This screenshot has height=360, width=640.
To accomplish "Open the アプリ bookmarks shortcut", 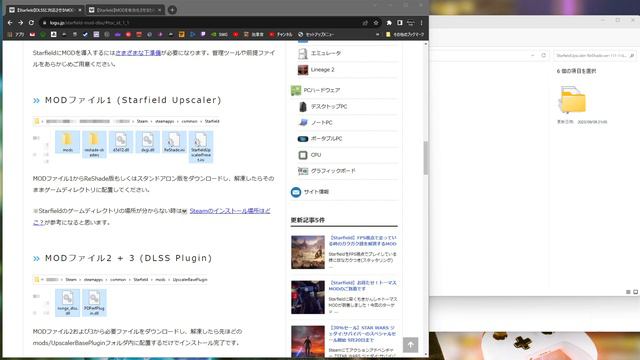I will click(x=16, y=35).
